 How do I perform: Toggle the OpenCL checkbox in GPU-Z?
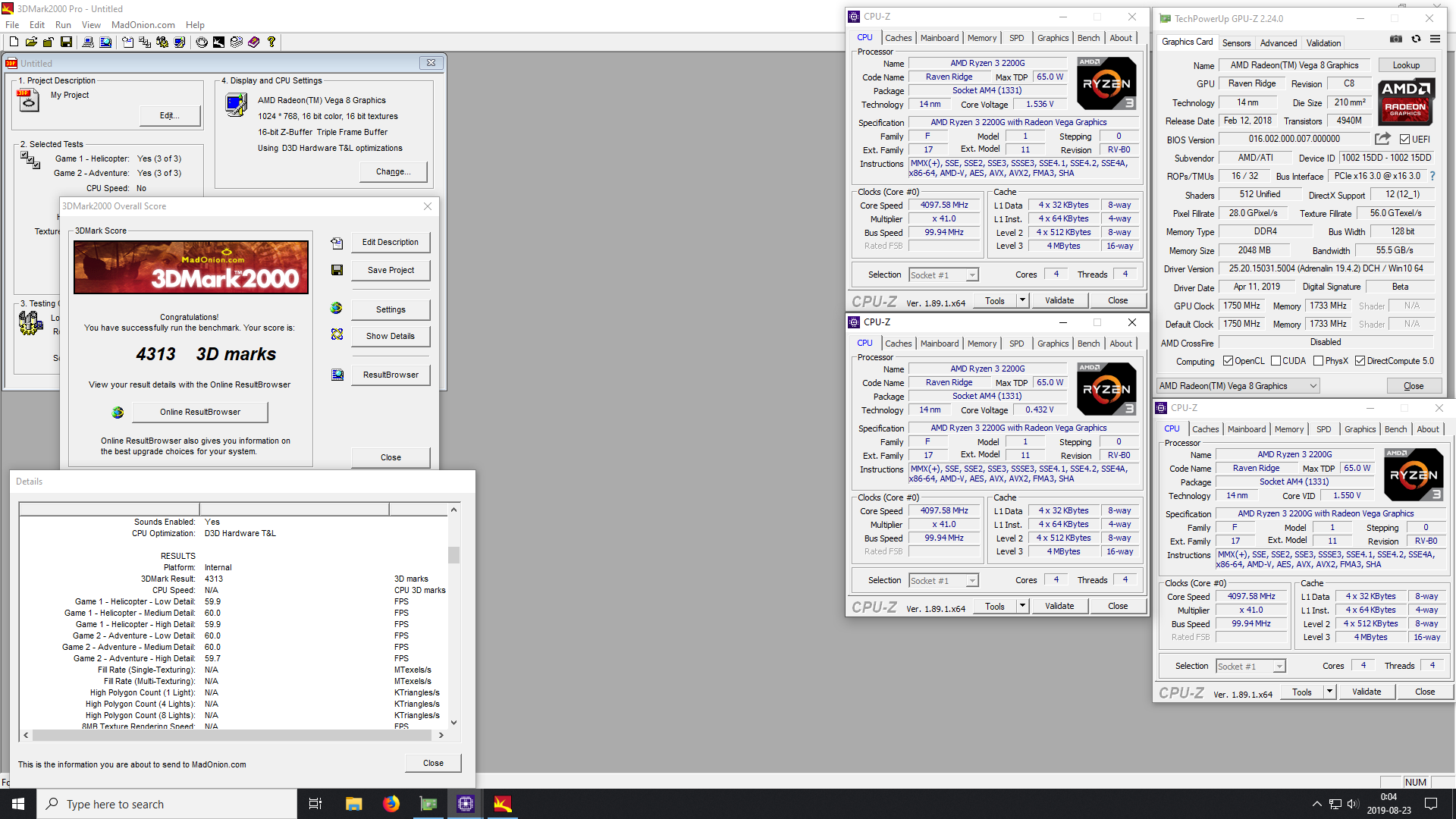point(1228,361)
